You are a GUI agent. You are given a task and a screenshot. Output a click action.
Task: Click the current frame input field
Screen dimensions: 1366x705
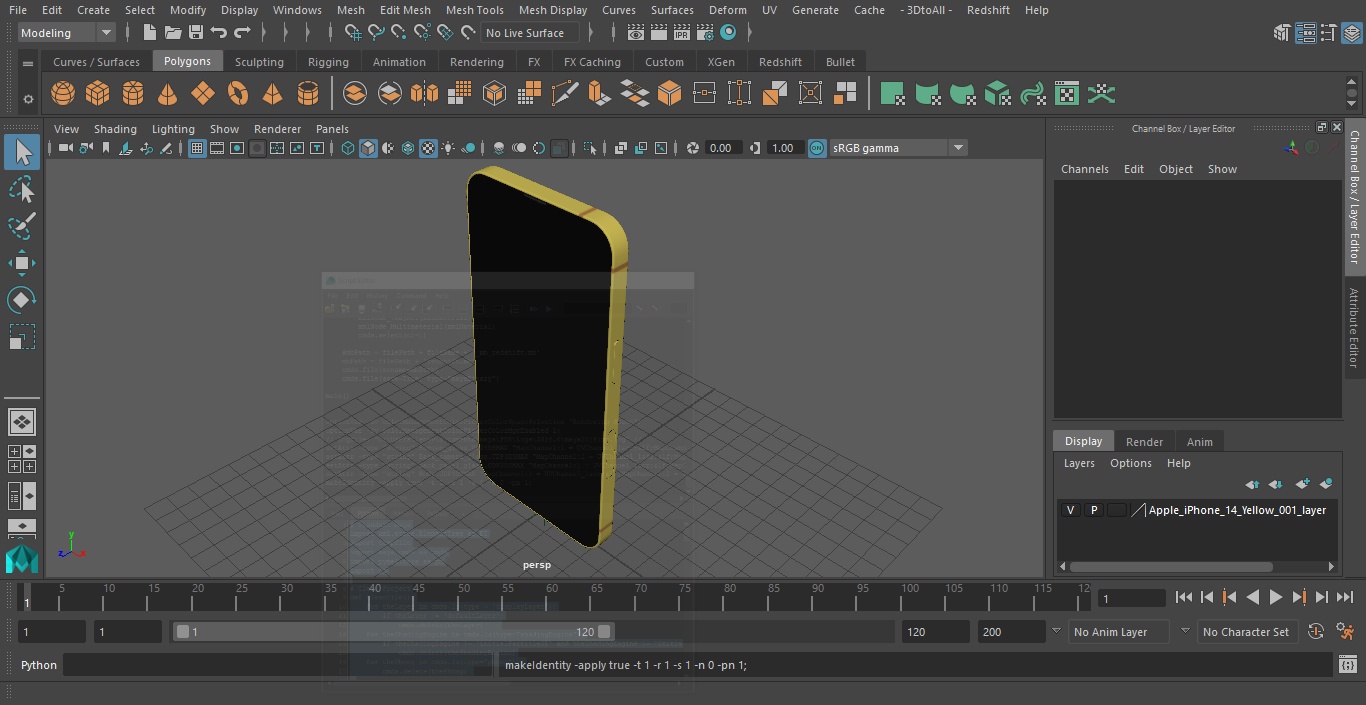(x=1131, y=598)
